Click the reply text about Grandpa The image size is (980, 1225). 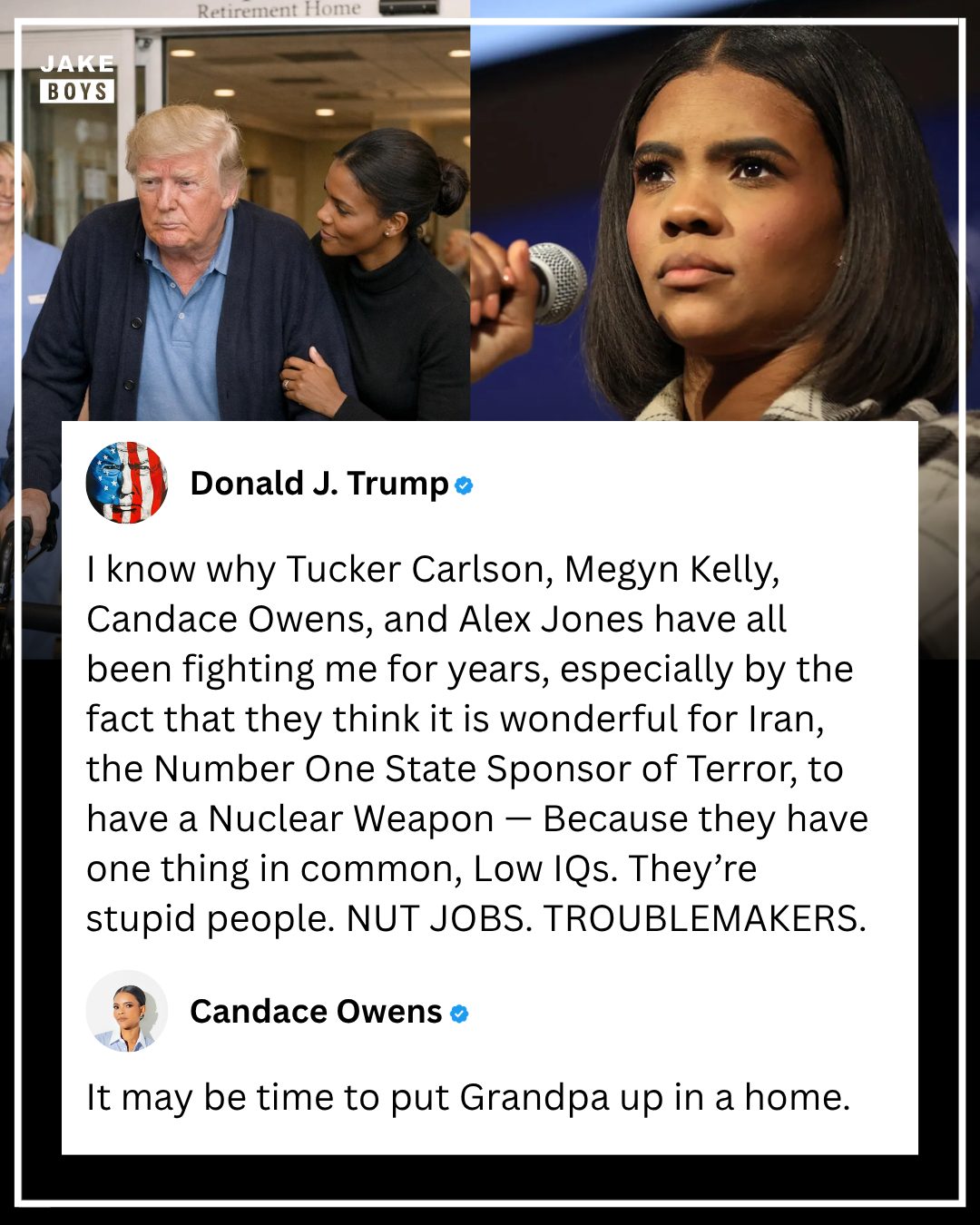tap(468, 1098)
